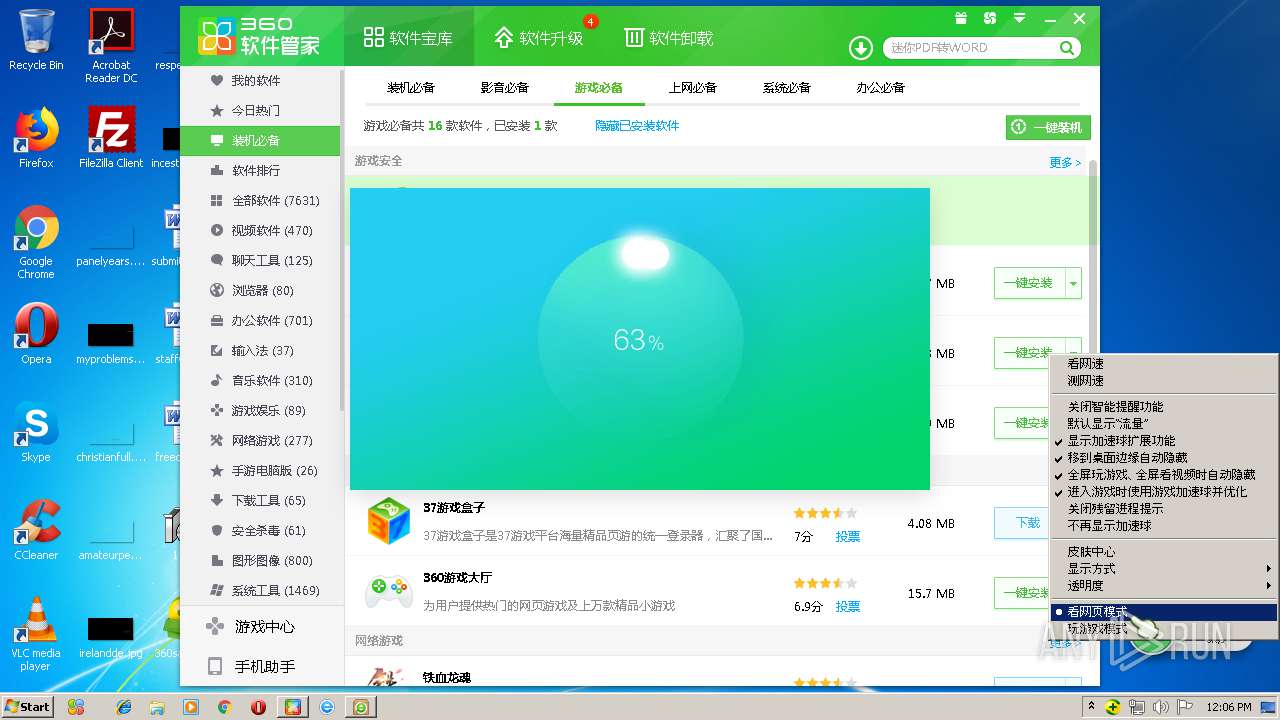Expand dropdown arrow beside first 一键安装 button
Screen dimensions: 1280x720
pyautogui.click(x=1074, y=284)
